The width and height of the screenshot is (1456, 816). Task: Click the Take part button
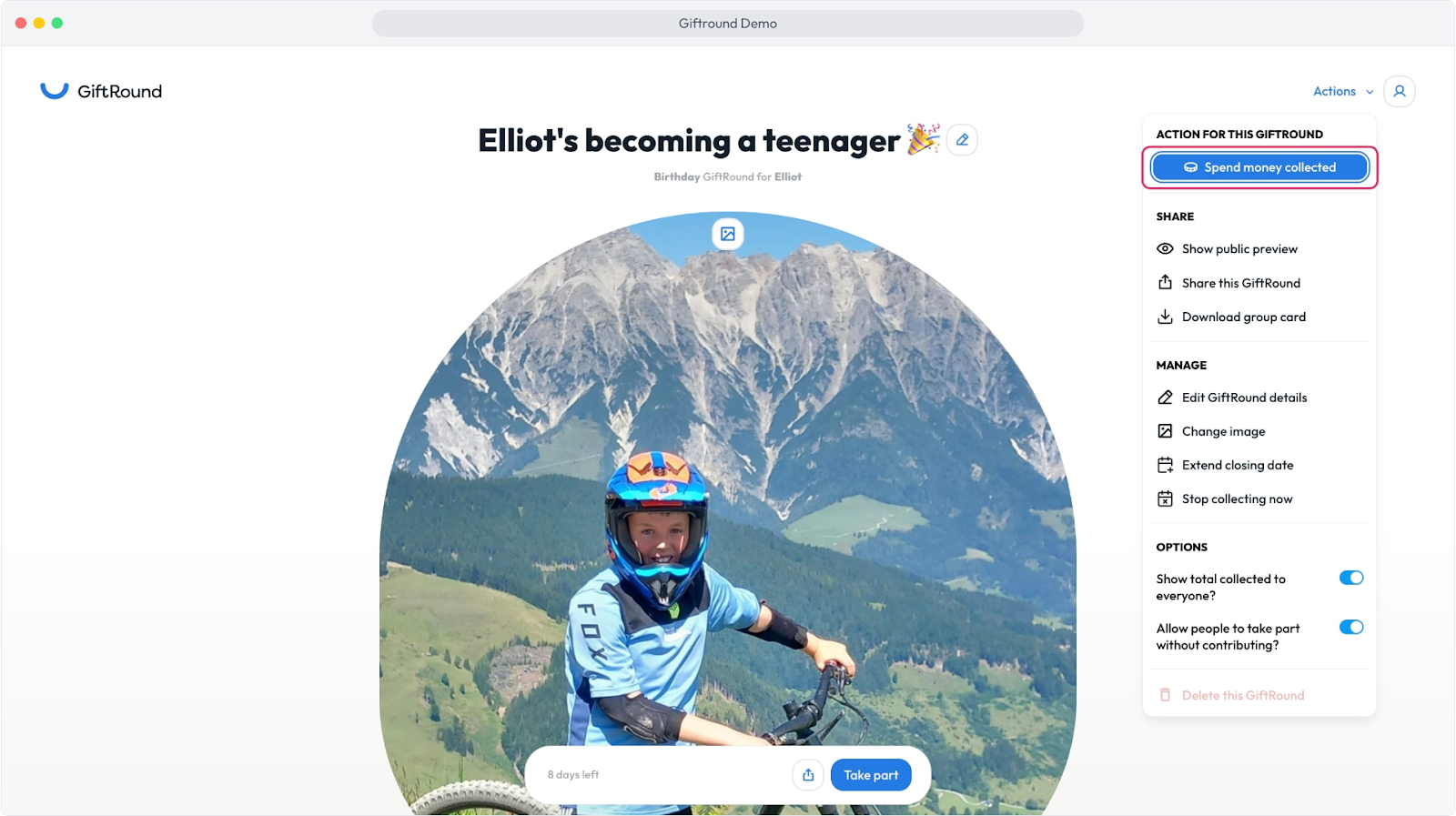pyautogui.click(x=871, y=775)
